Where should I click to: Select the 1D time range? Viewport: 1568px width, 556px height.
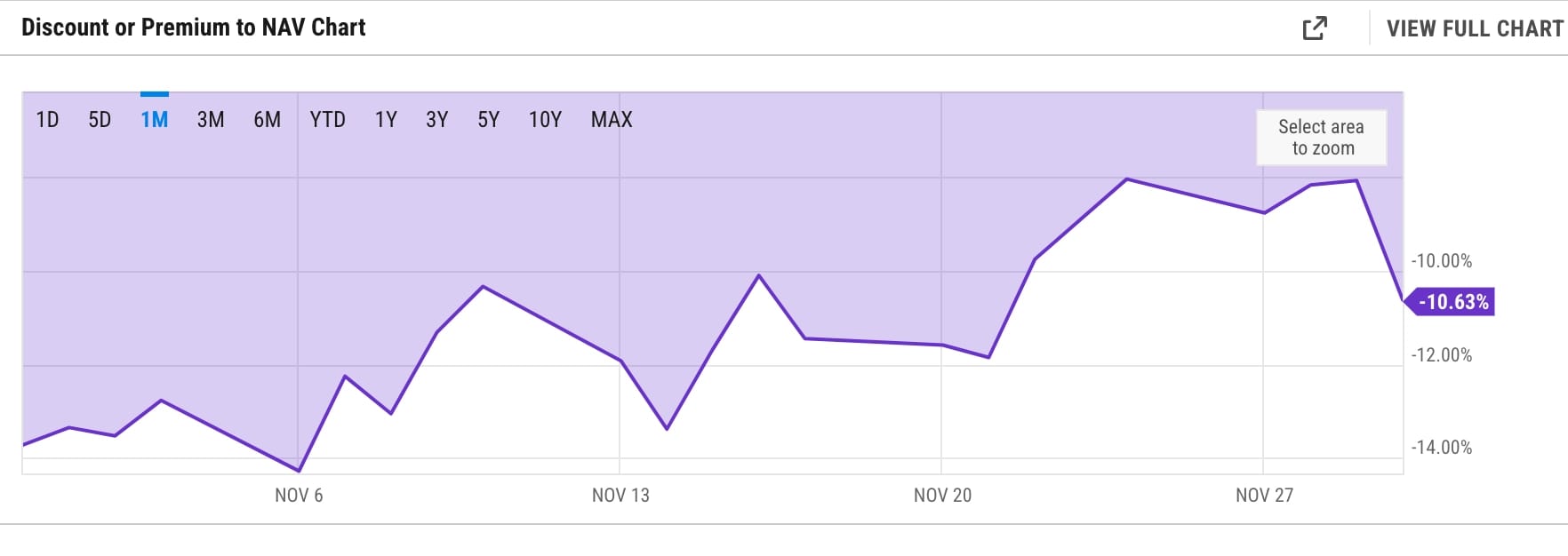click(47, 119)
